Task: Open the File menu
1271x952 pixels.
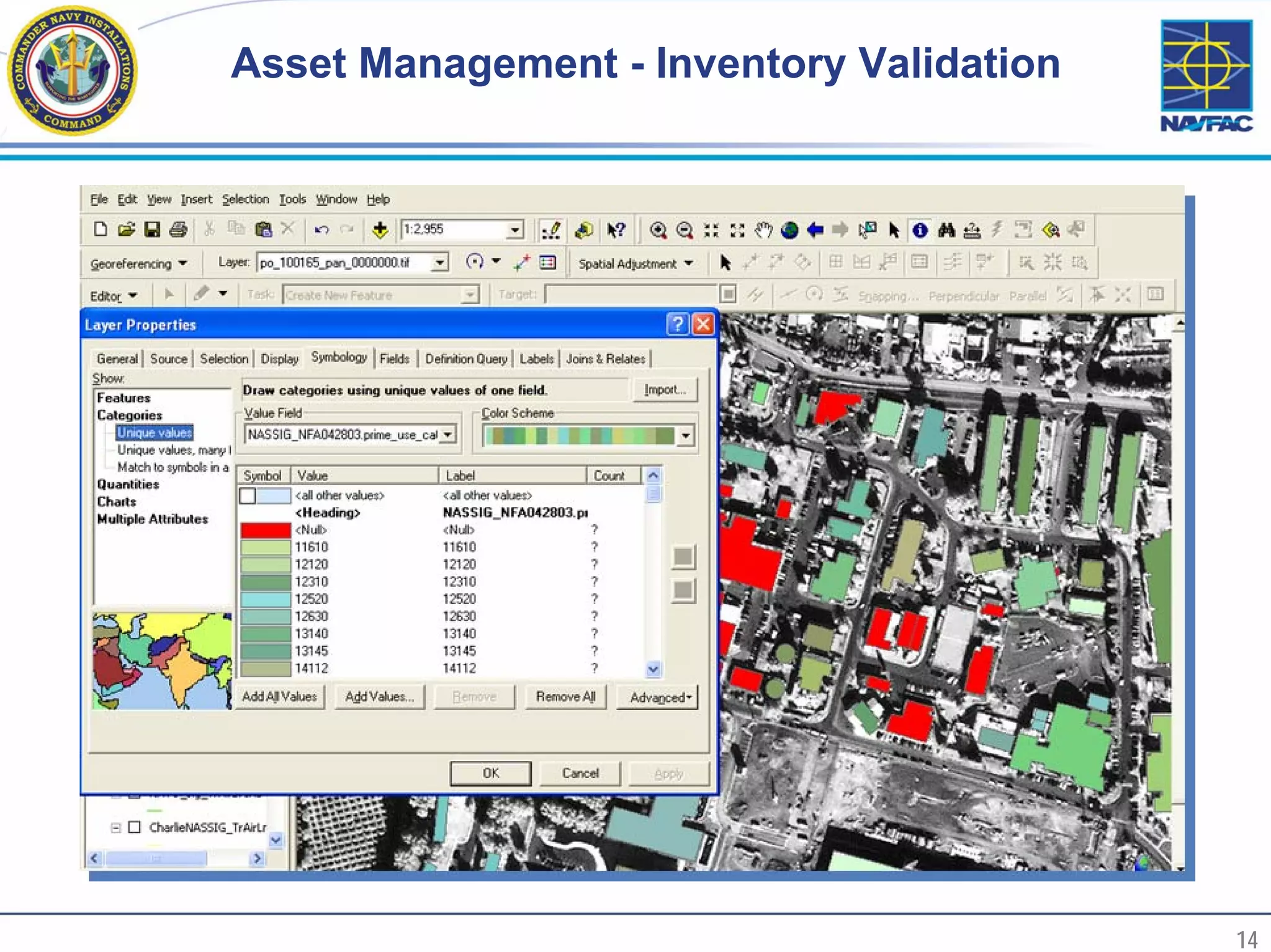Action: point(99,199)
